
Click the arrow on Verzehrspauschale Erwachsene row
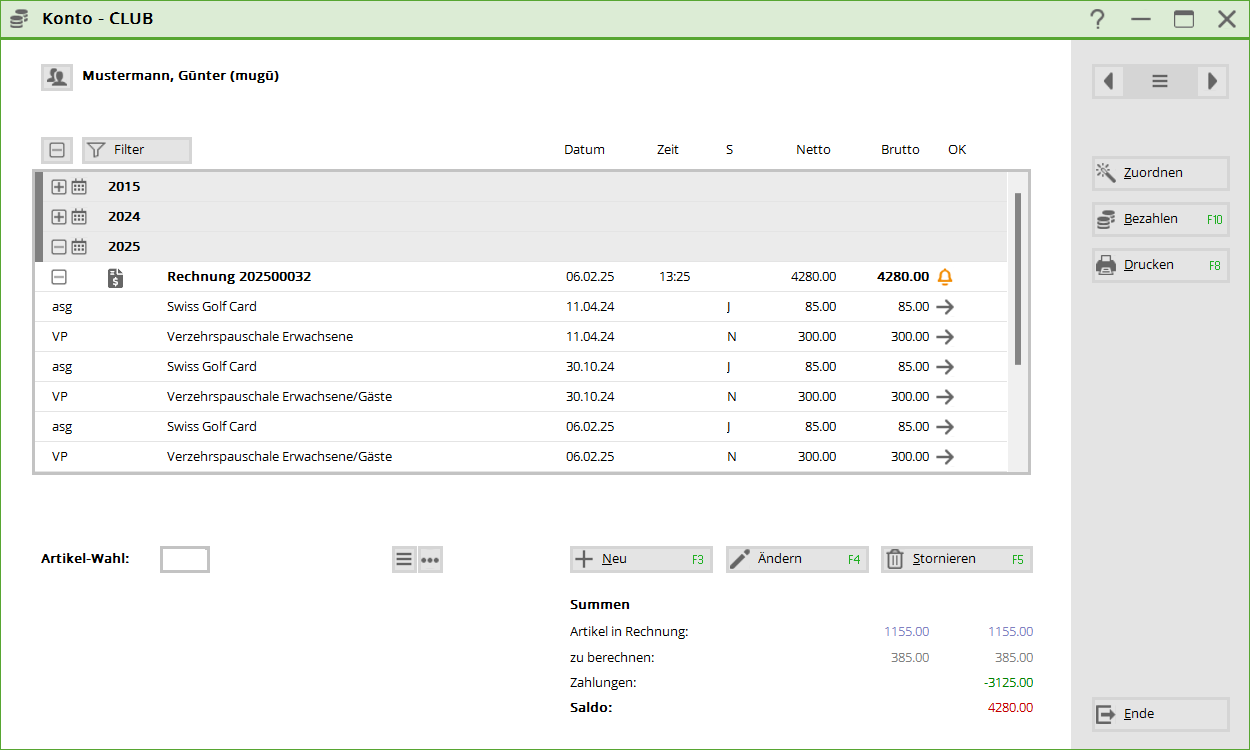coord(945,337)
